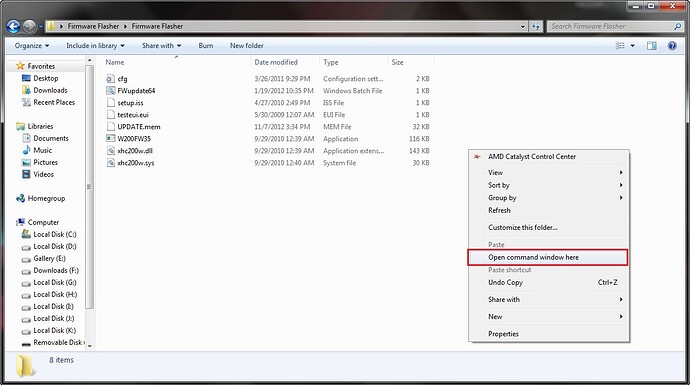The width and height of the screenshot is (690, 385).
Task: Change view using the views icon
Action: click(620, 46)
